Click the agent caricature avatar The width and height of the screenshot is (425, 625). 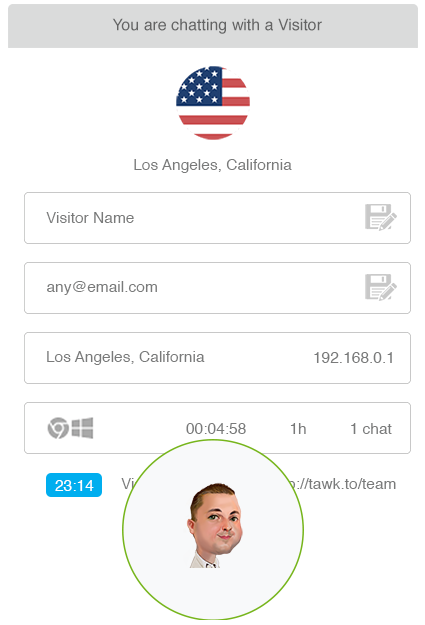tap(215, 525)
